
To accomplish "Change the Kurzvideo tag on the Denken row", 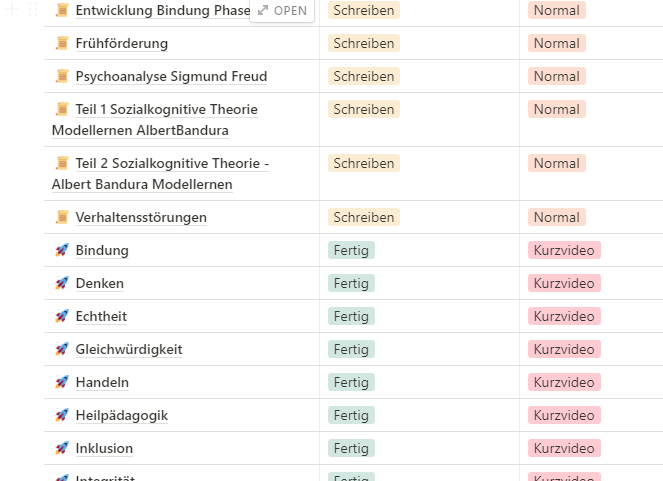I will point(564,283).
